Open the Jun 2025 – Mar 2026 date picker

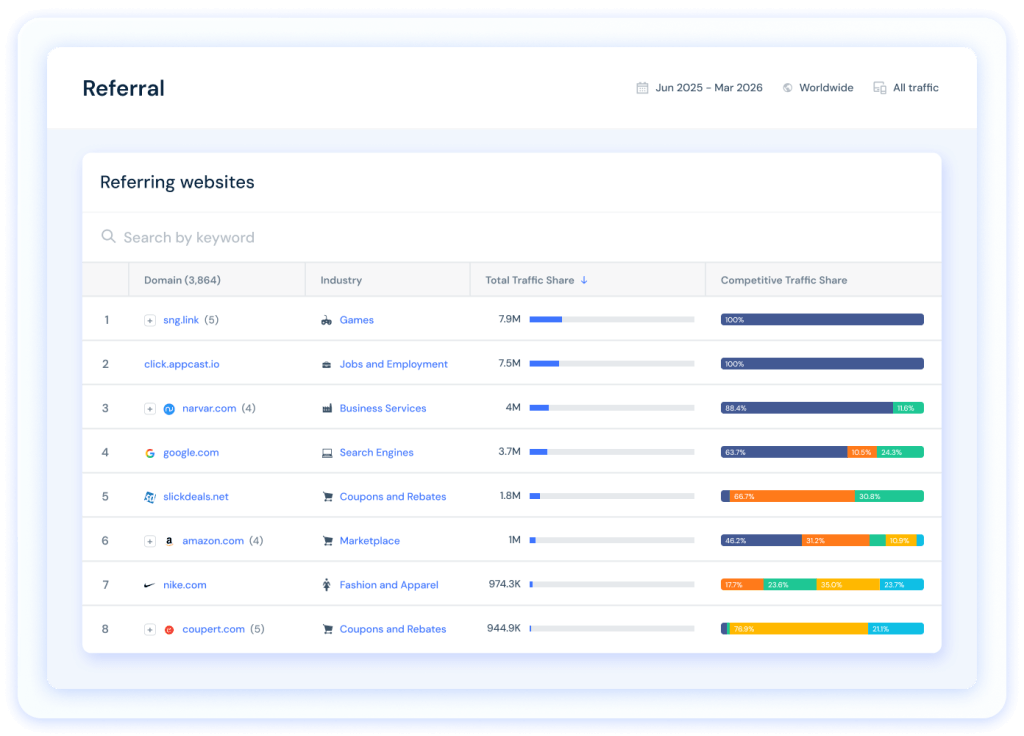(x=699, y=88)
